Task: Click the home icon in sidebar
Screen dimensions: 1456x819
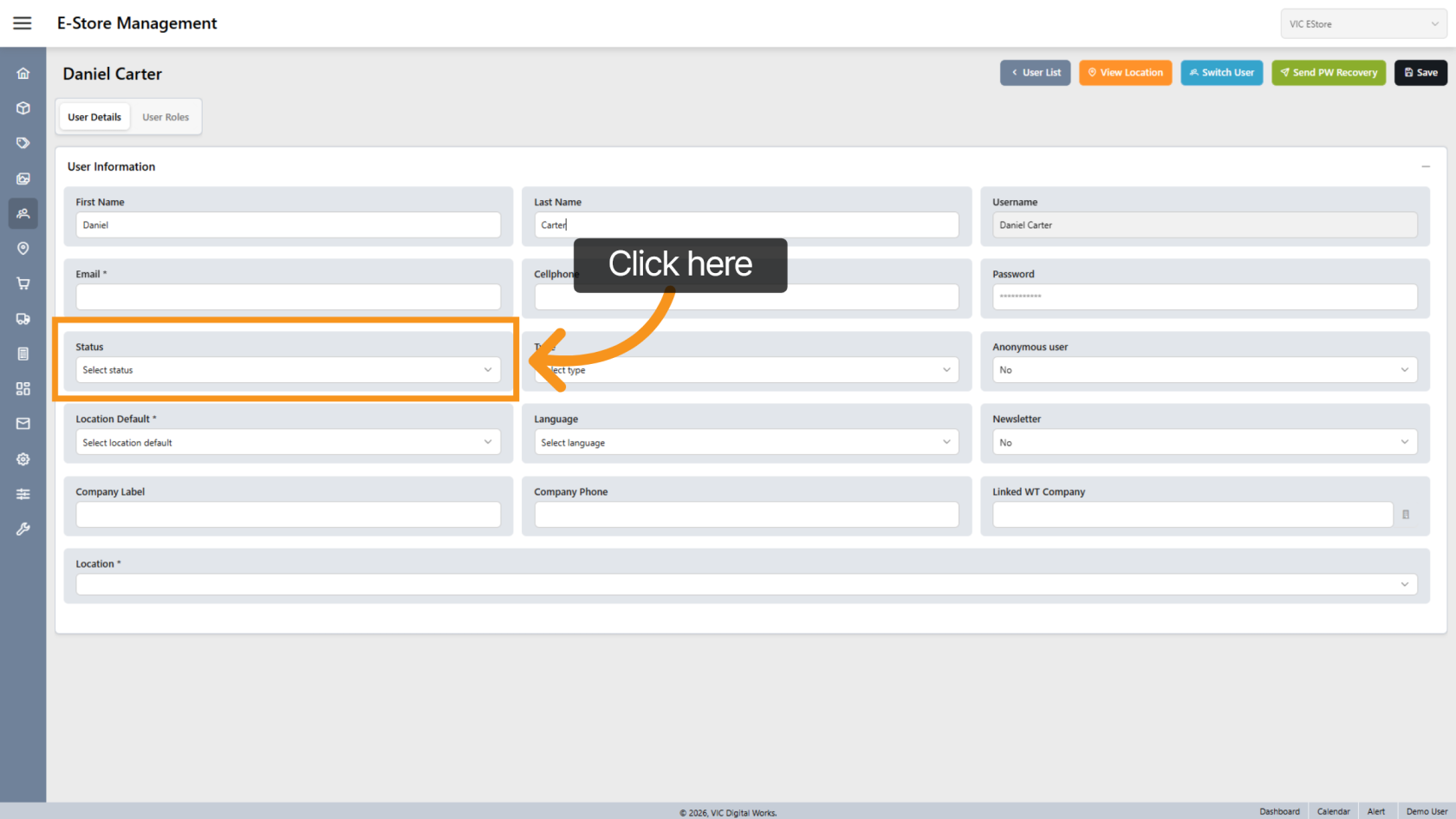Action: pos(23,74)
